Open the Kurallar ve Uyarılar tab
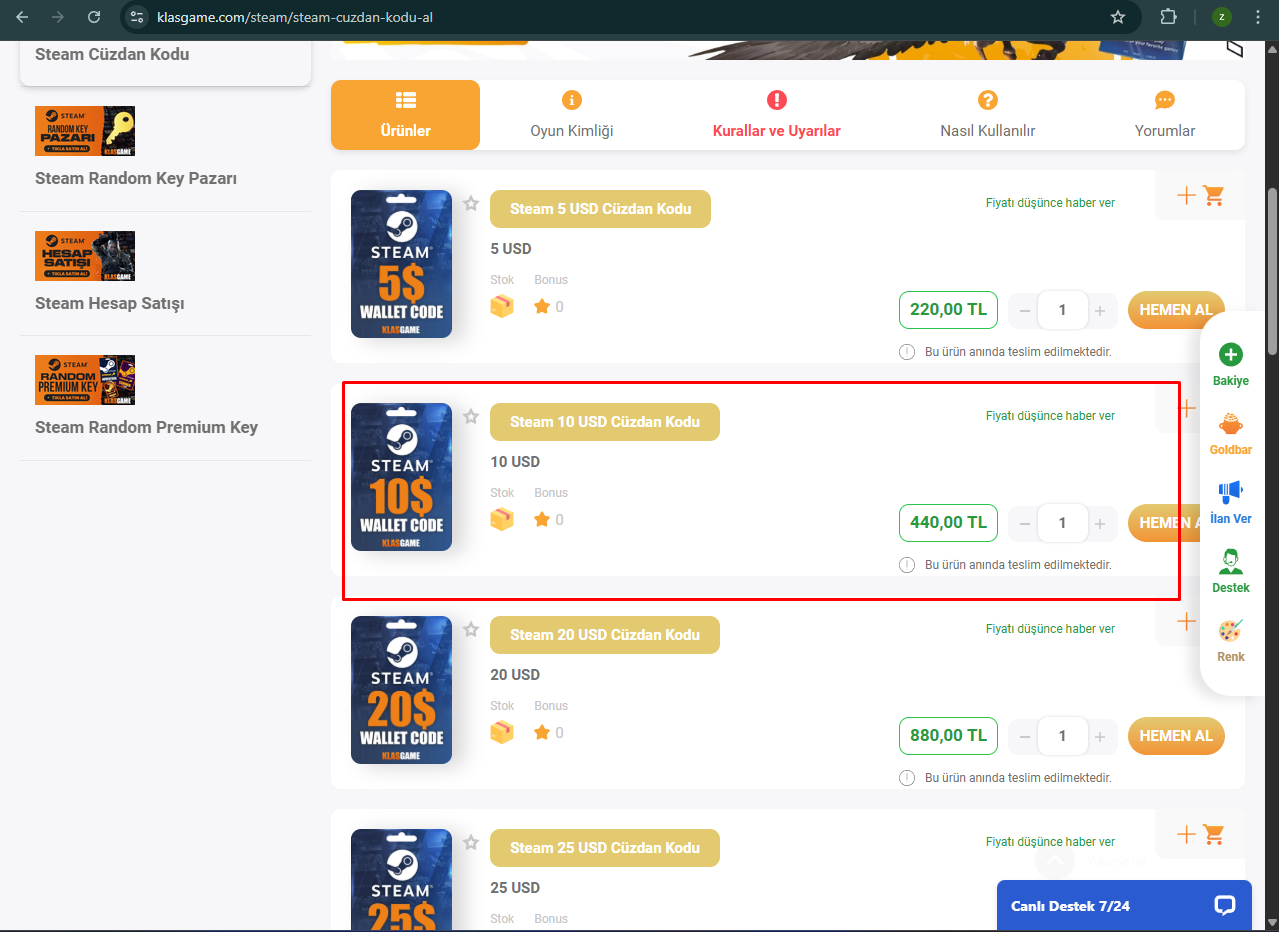This screenshot has height=932, width=1279. pos(776,115)
